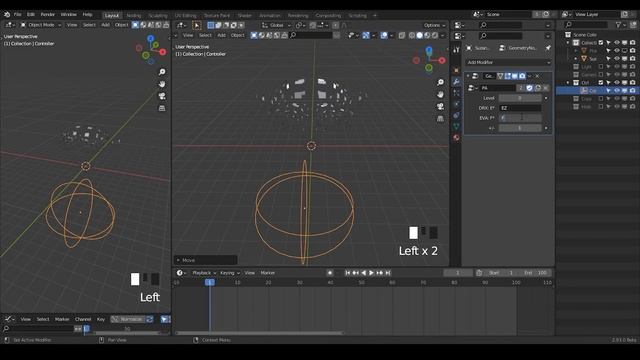Hide the top Collection via eye icon

617,42
